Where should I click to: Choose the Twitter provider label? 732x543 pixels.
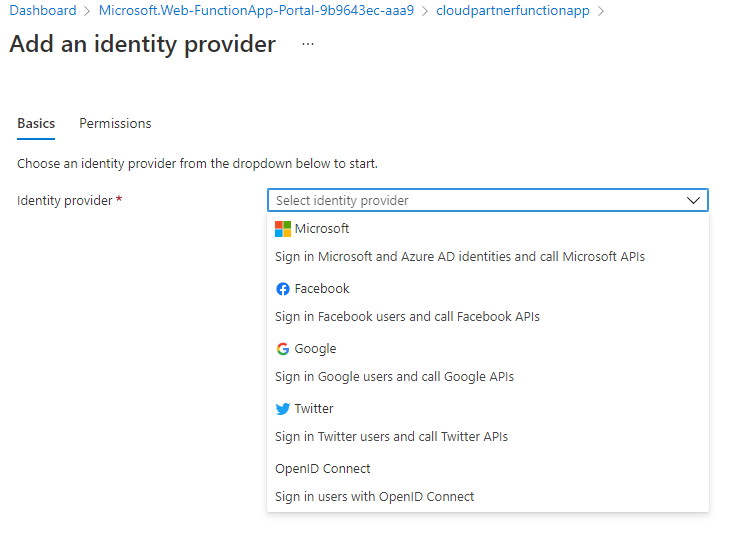314,409
